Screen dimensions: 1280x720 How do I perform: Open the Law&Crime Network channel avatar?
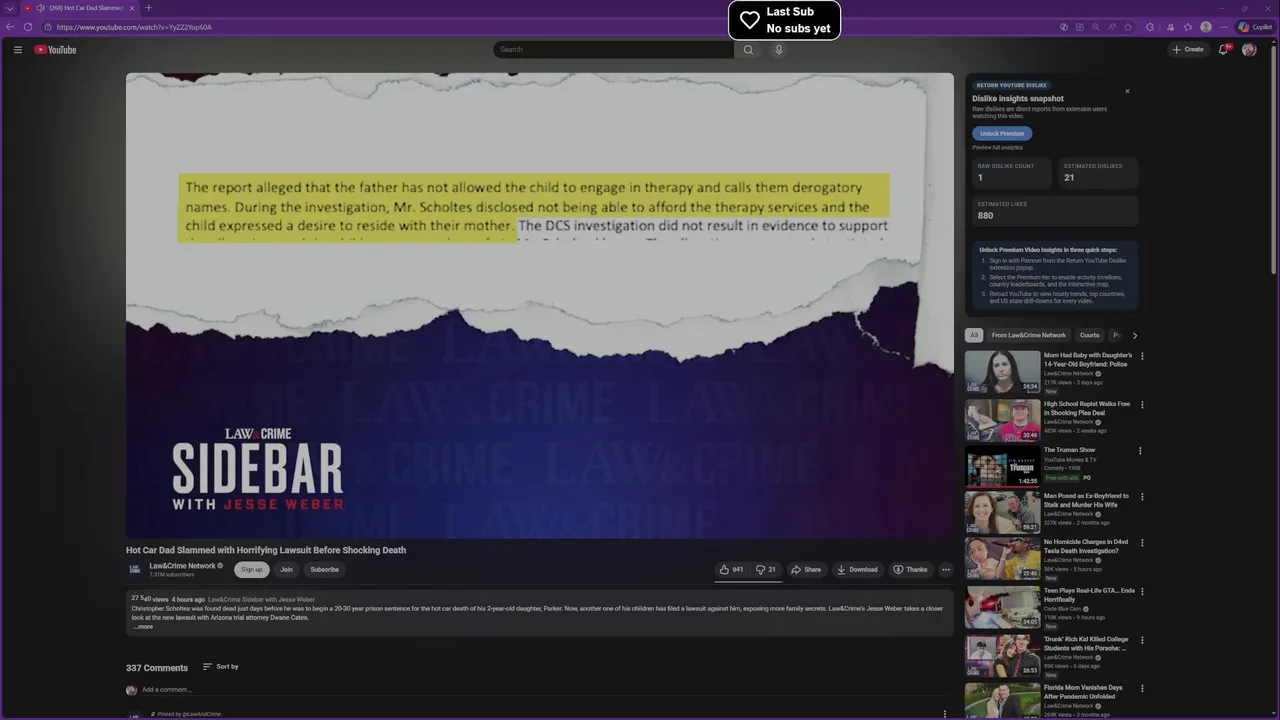pos(135,569)
